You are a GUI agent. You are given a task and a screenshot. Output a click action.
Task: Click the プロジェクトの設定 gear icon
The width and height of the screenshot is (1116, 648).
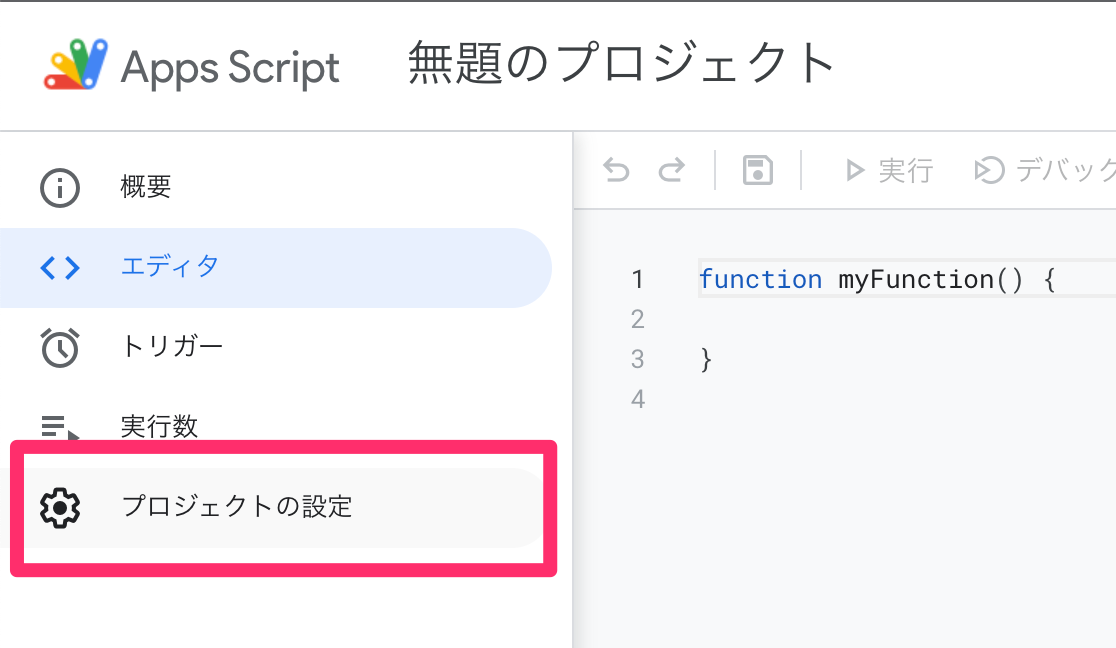[x=60, y=507]
